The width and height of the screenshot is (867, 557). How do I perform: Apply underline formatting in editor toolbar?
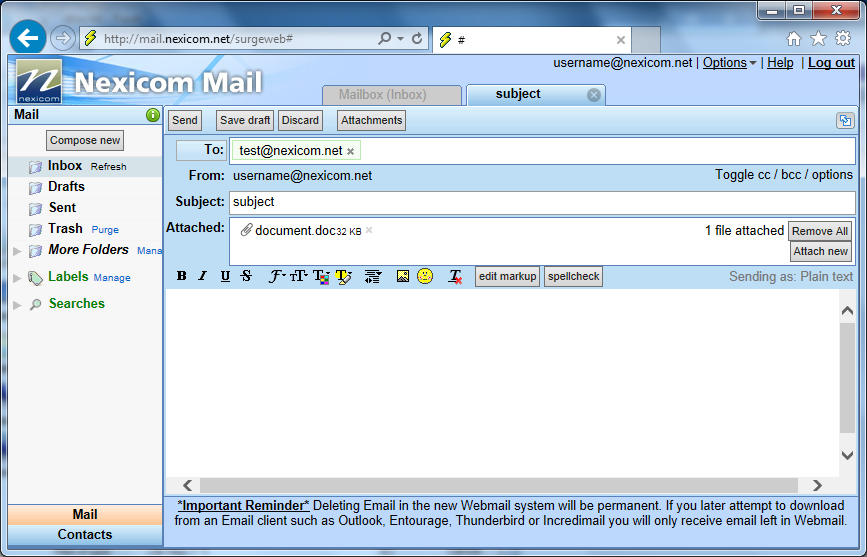225,276
